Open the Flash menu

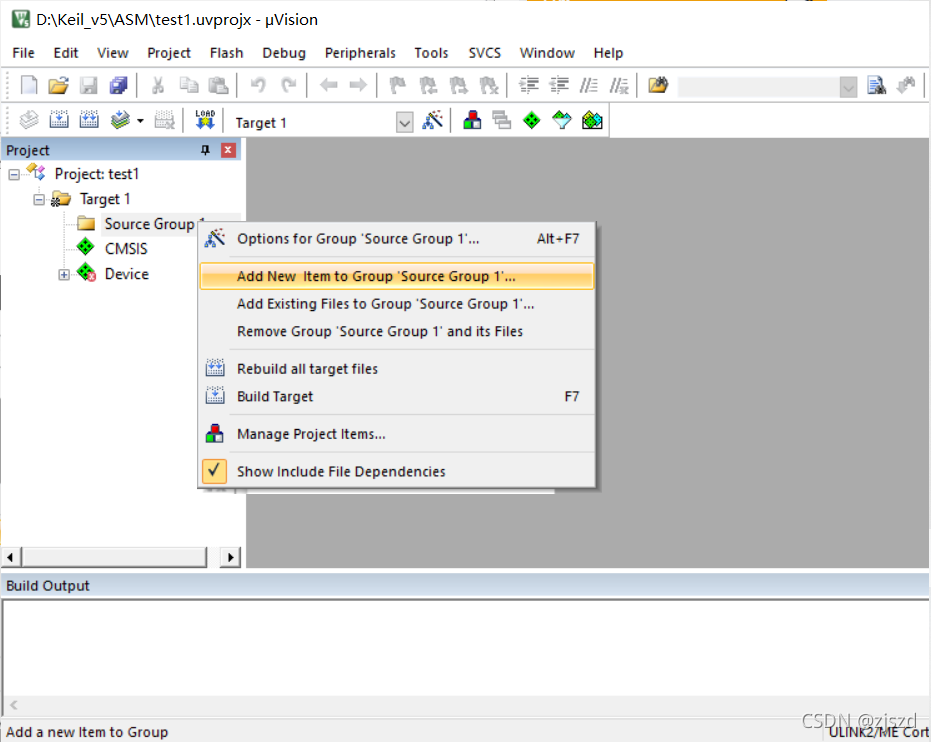pos(226,53)
